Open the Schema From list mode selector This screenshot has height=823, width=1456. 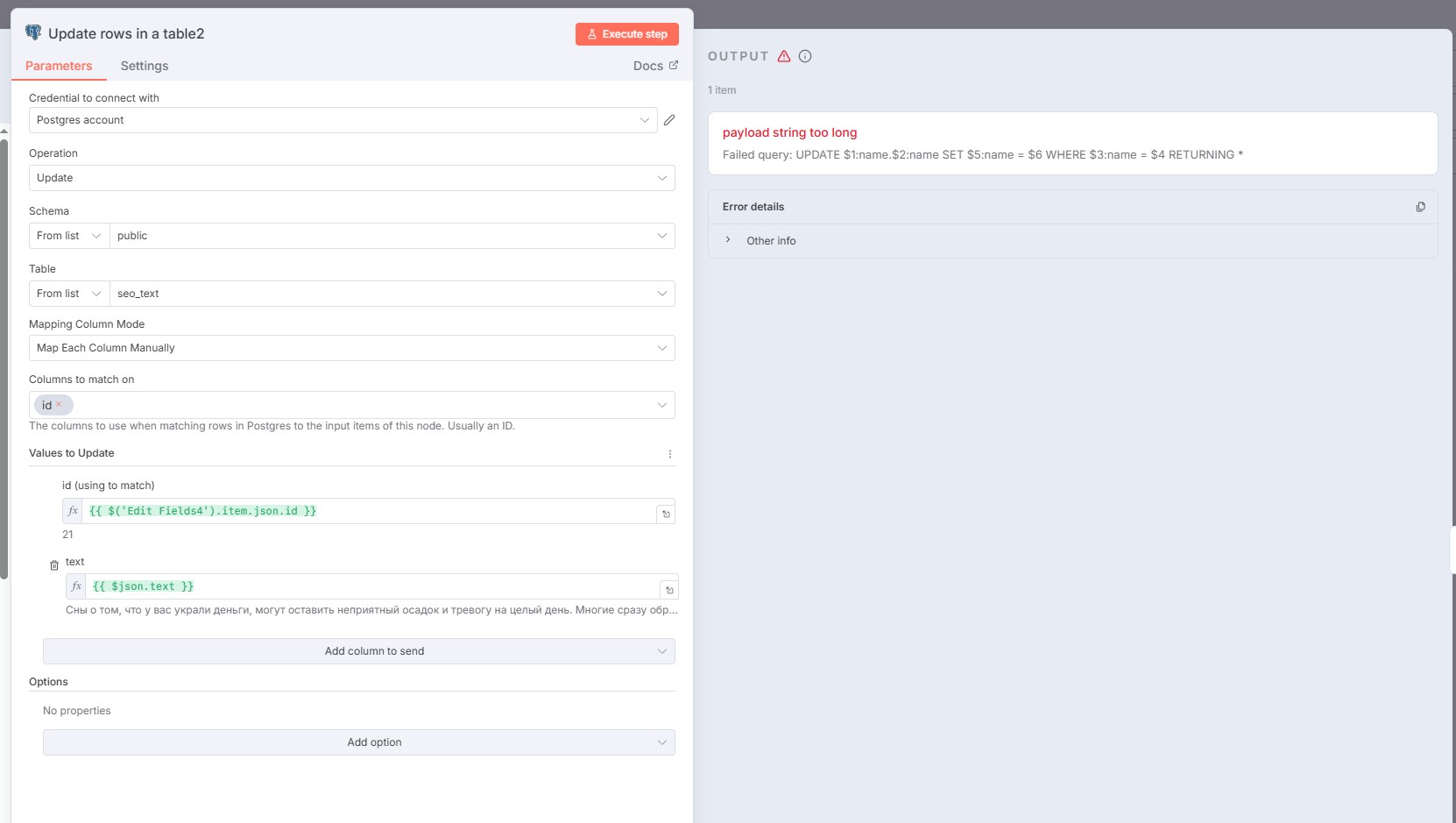(69, 236)
